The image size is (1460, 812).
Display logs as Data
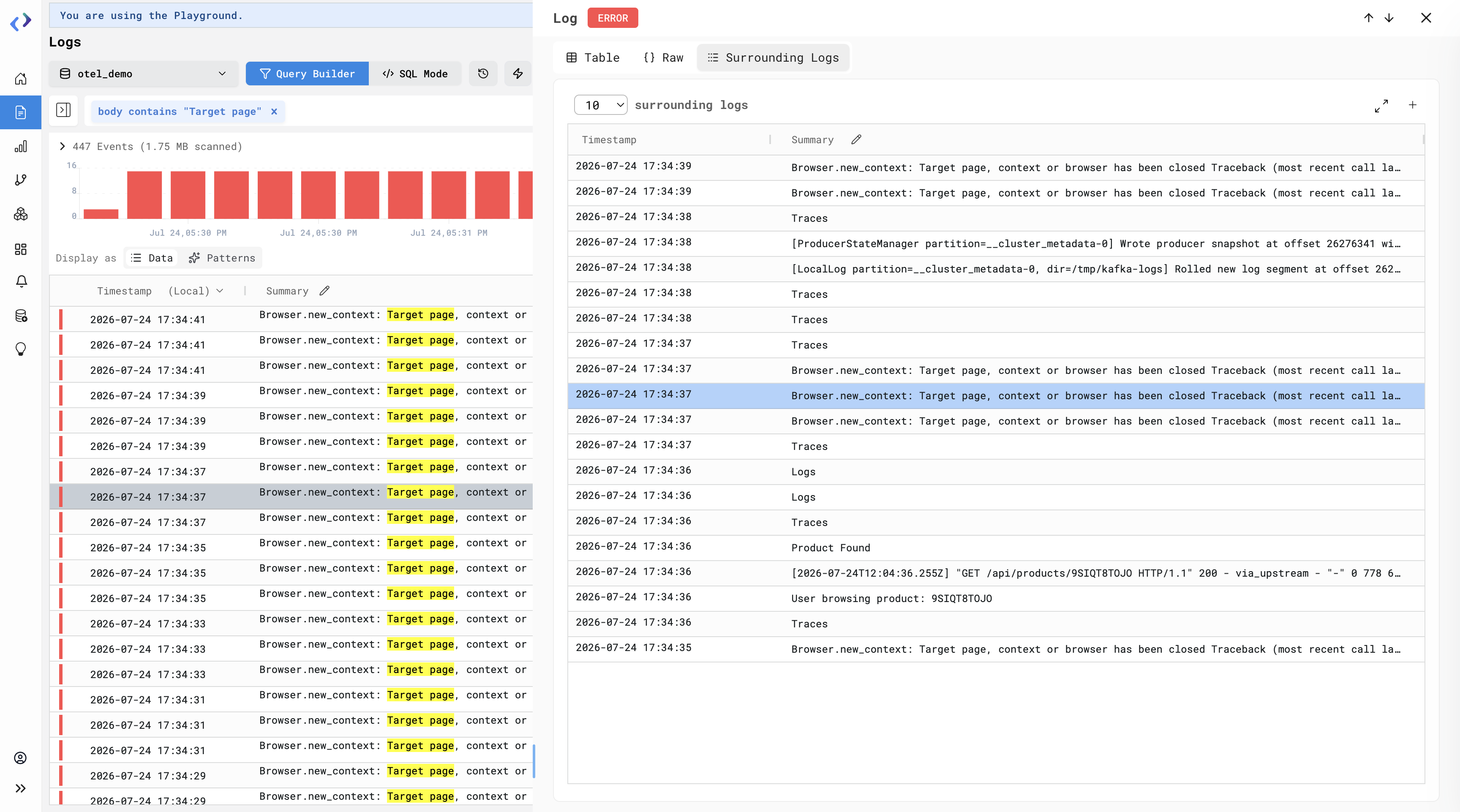point(152,258)
